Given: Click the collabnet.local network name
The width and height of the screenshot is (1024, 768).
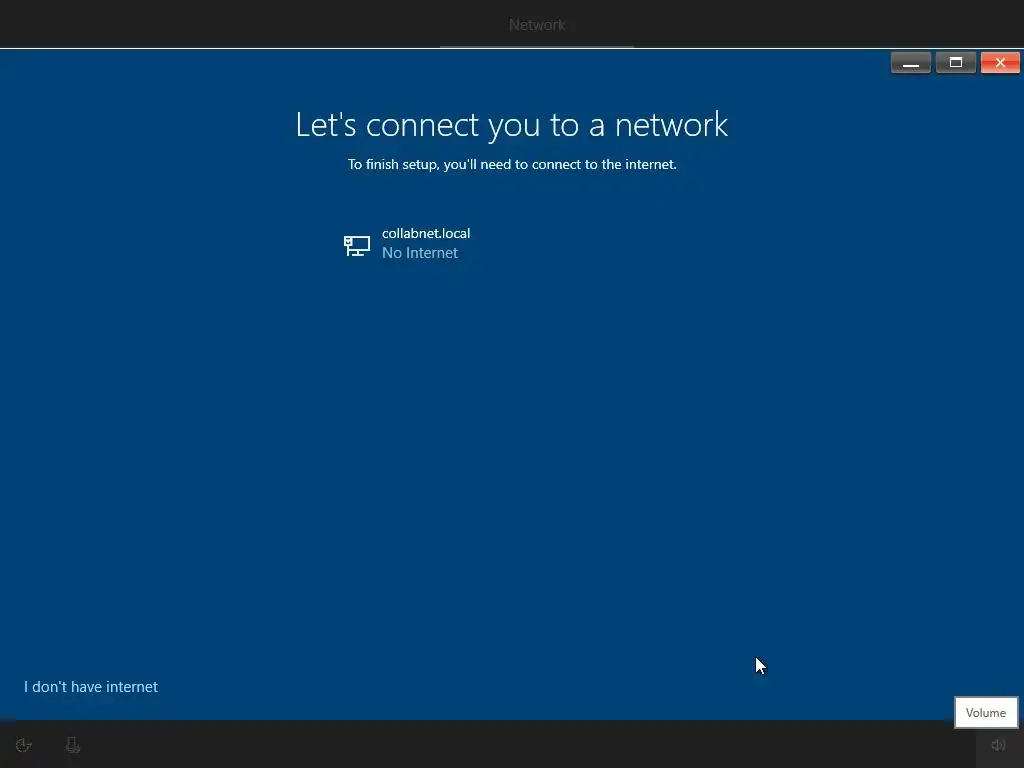Looking at the screenshot, I should [x=426, y=233].
